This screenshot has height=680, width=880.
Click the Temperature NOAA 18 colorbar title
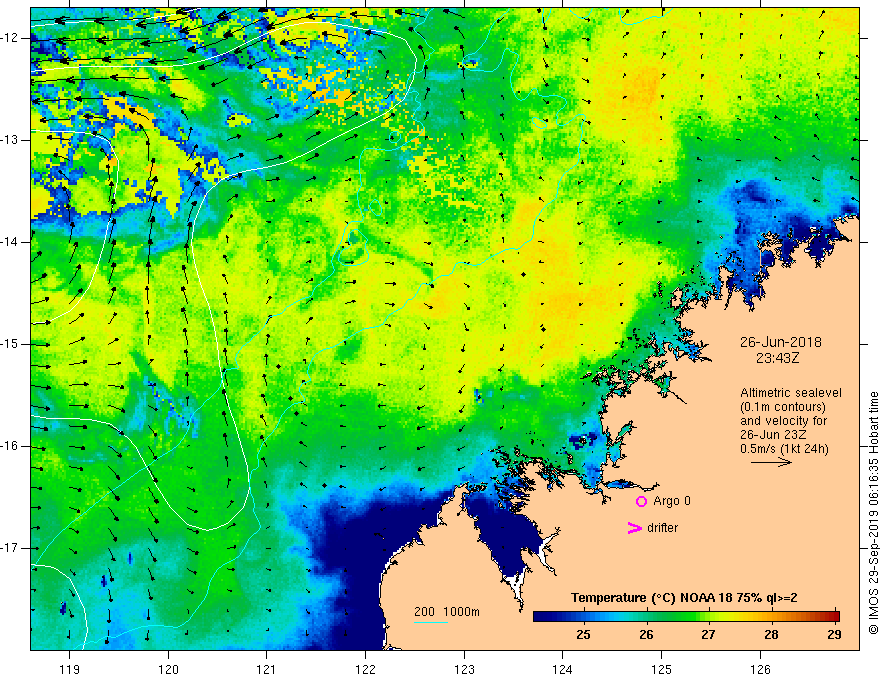tap(684, 598)
